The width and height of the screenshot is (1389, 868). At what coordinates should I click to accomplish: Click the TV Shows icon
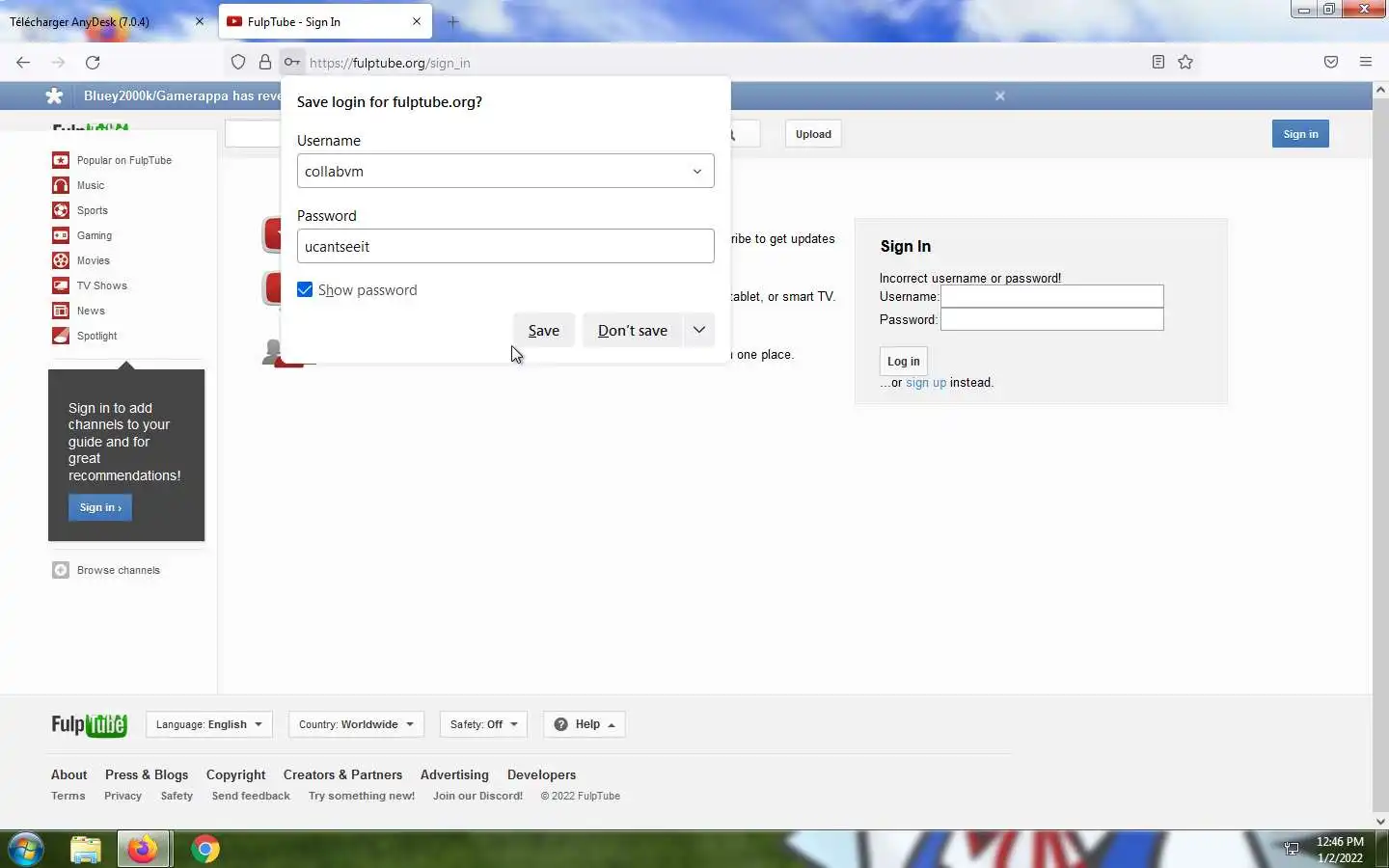point(61,285)
